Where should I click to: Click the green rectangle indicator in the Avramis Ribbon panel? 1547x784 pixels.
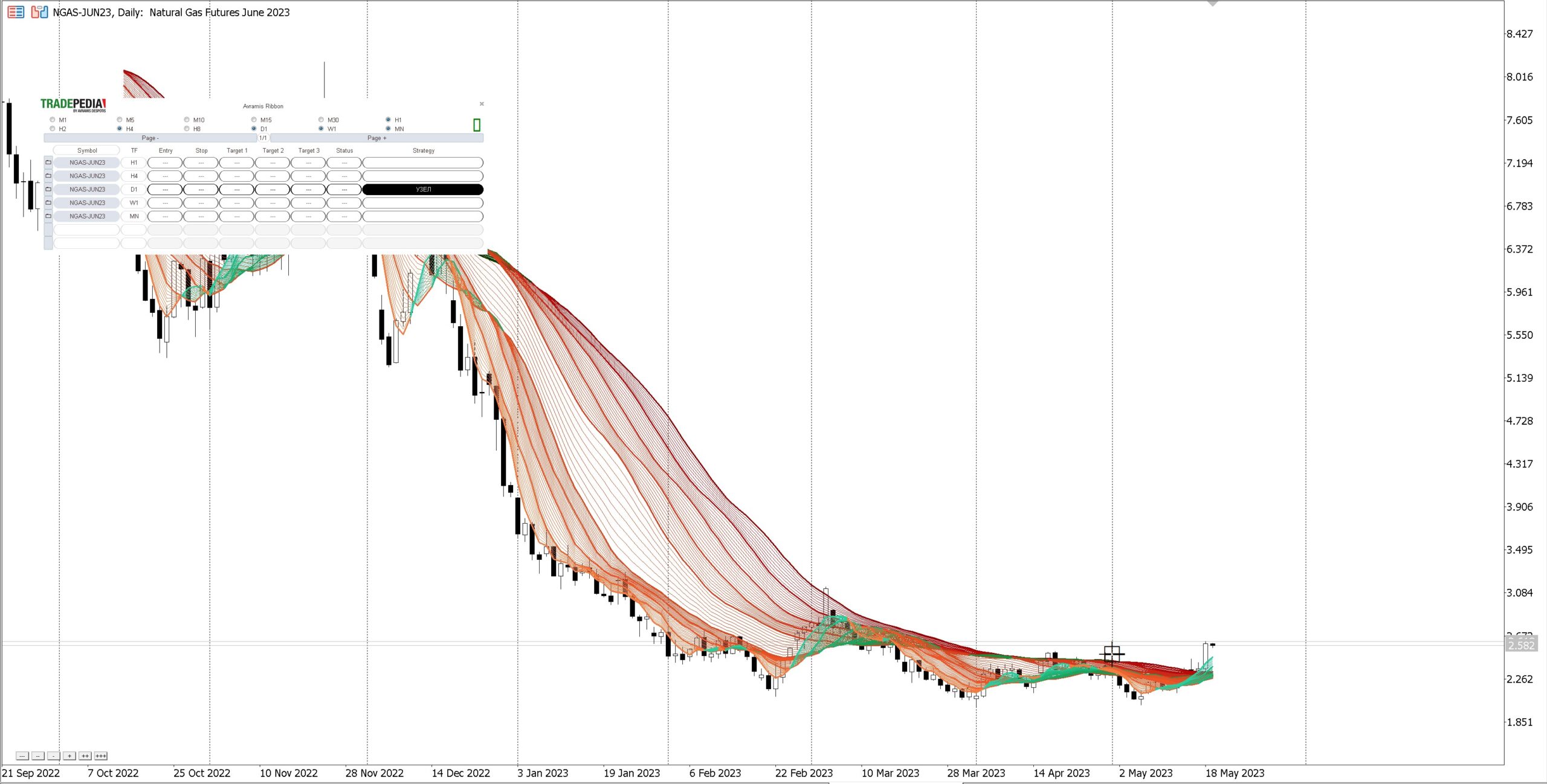477,125
